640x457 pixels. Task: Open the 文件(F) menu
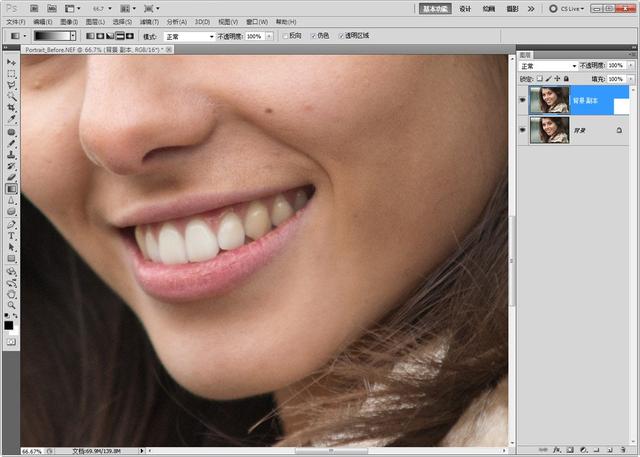pos(16,22)
